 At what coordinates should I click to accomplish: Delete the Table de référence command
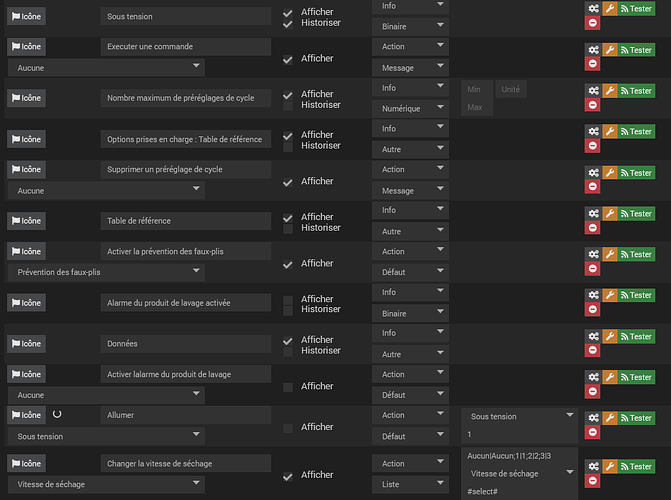click(x=593, y=227)
